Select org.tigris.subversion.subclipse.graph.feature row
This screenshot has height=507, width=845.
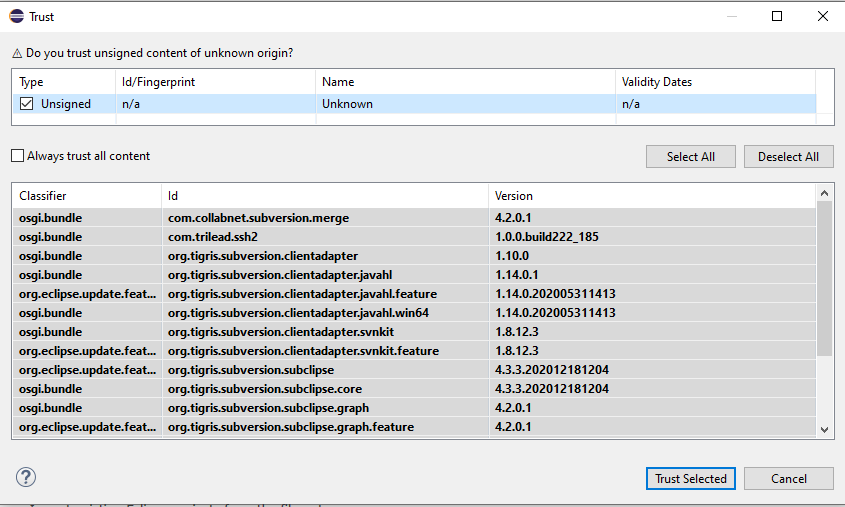tap(414, 427)
